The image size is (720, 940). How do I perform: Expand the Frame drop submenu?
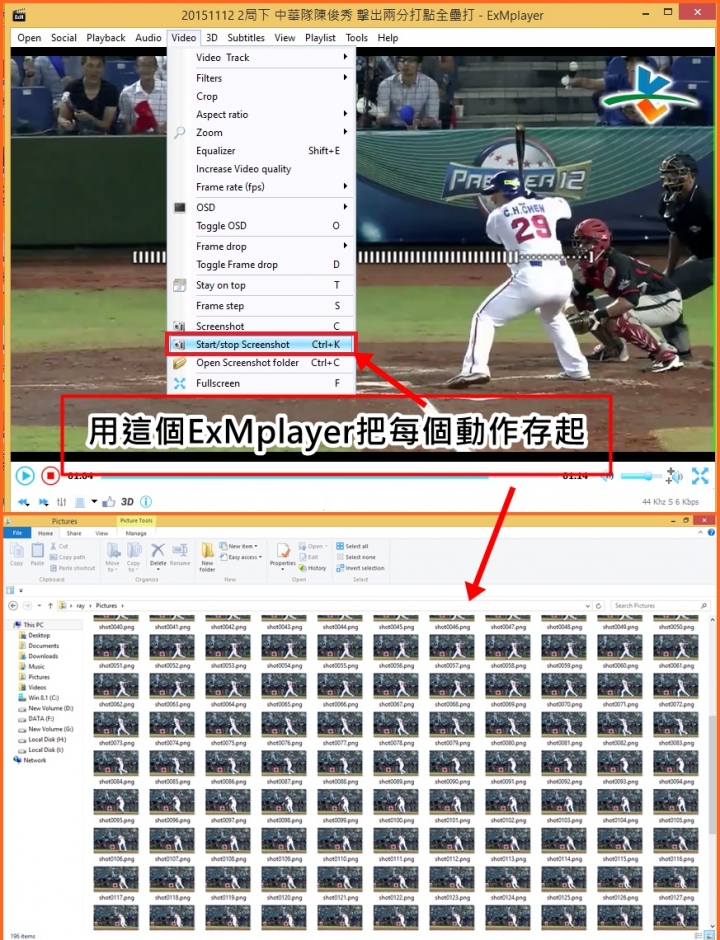tap(261, 246)
